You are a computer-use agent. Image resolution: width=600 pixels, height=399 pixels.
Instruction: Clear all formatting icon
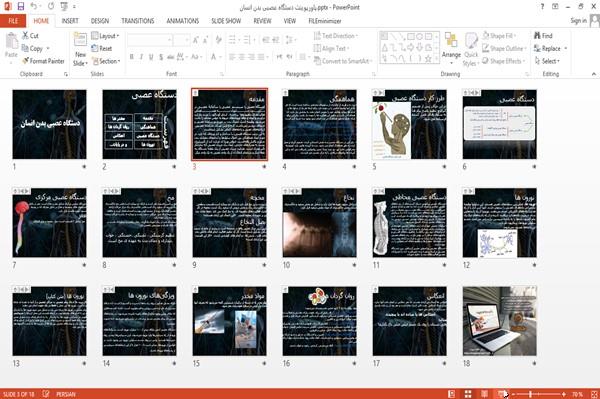point(218,39)
